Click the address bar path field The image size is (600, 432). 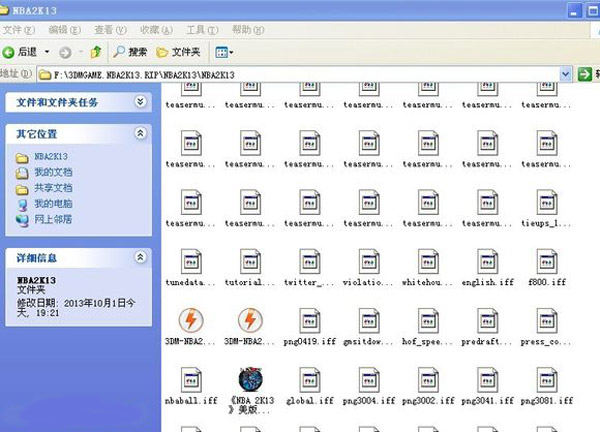point(298,74)
